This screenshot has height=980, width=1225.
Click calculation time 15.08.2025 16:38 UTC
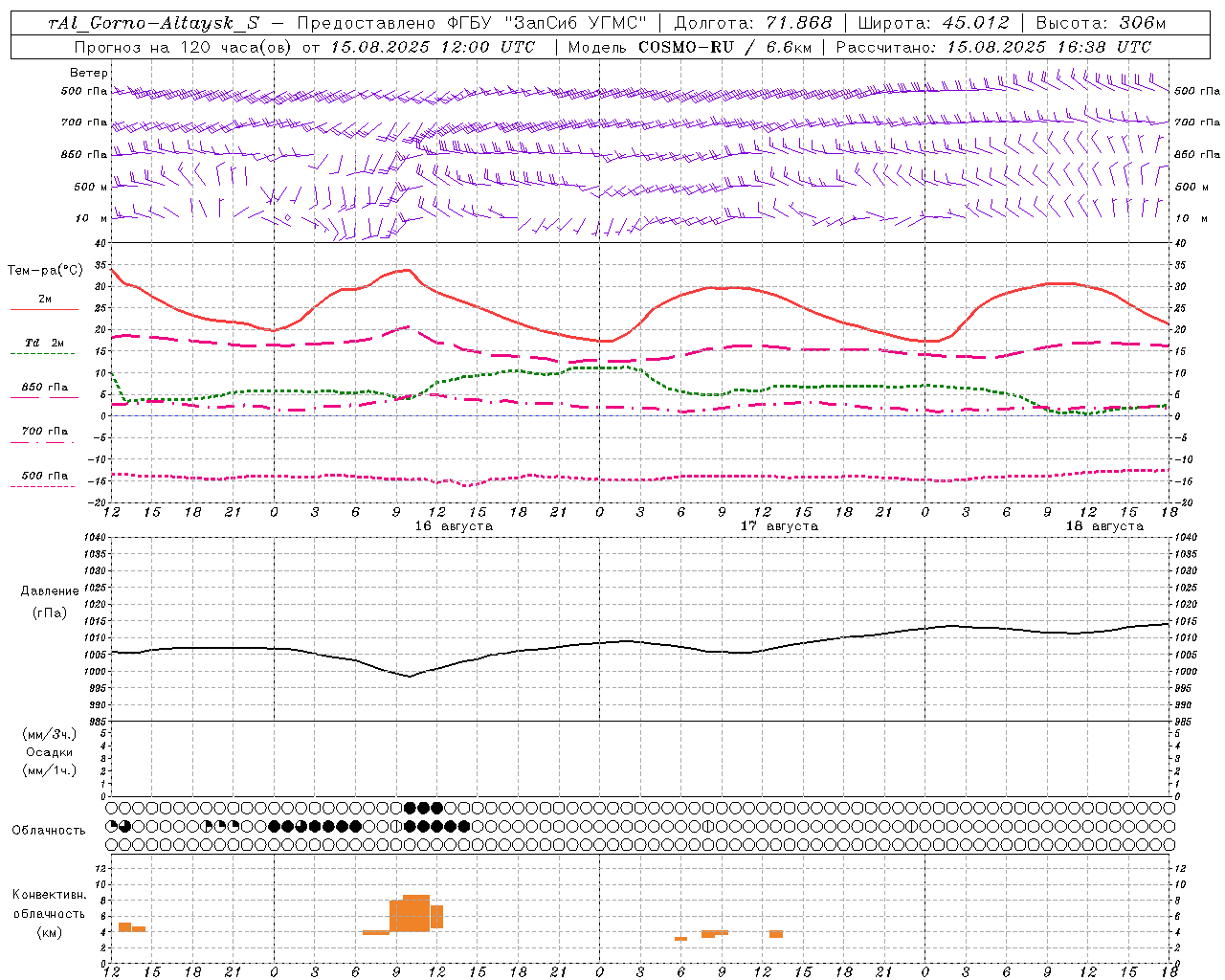click(1049, 47)
